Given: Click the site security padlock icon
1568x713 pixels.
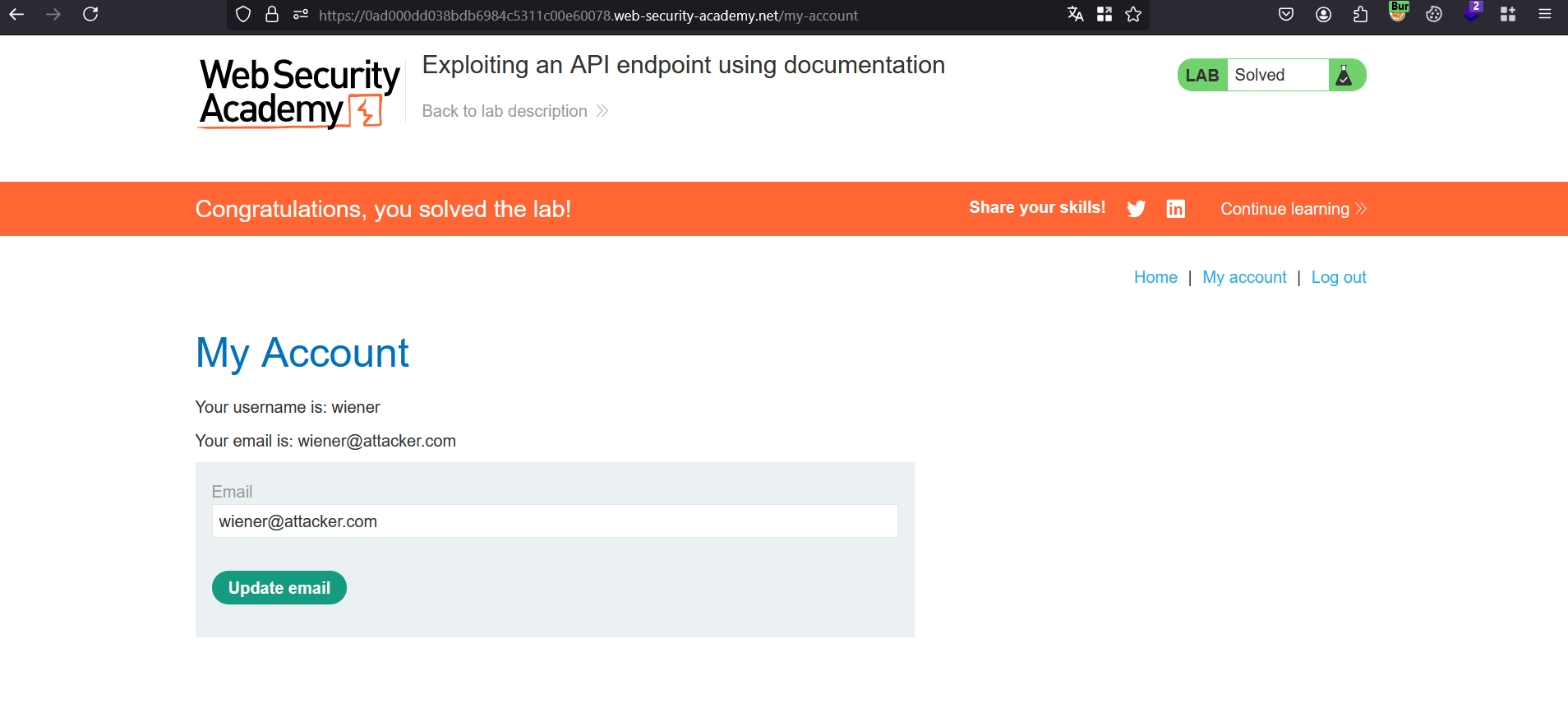Looking at the screenshot, I should coord(272,15).
